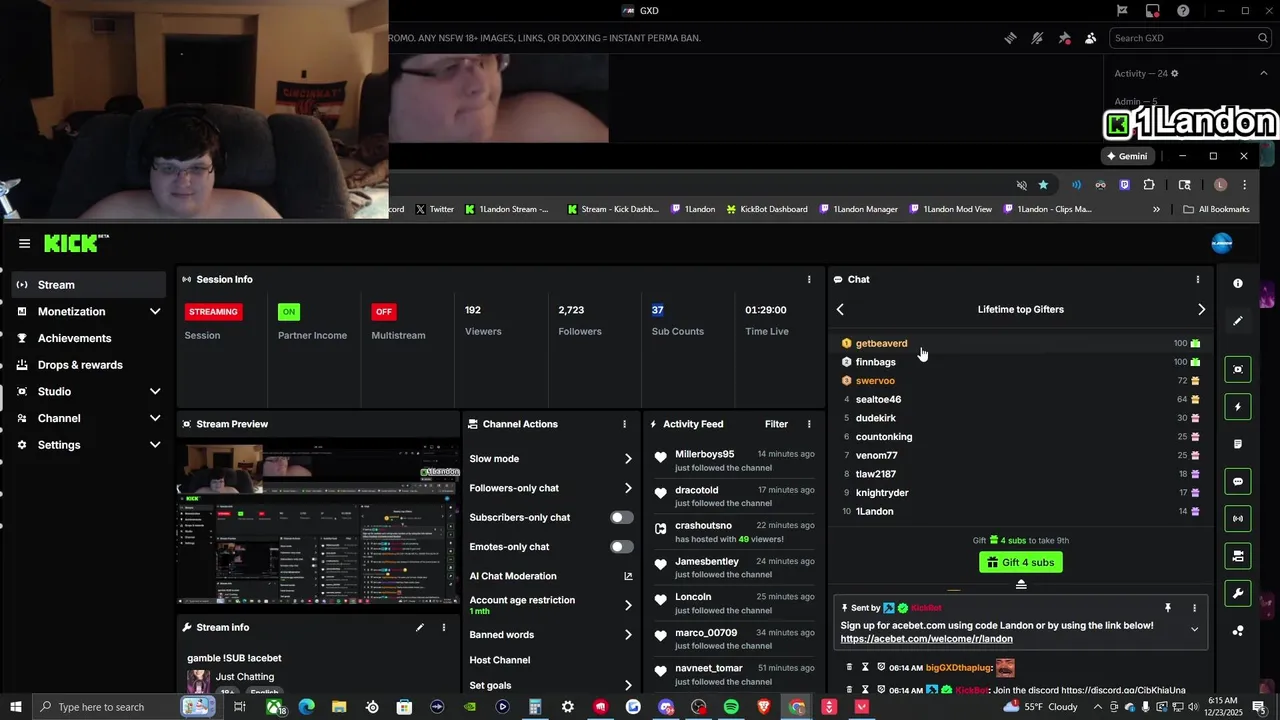The height and width of the screenshot is (720, 1280).
Task: Click the chat bubble icon in right sidebar
Action: [1238, 482]
